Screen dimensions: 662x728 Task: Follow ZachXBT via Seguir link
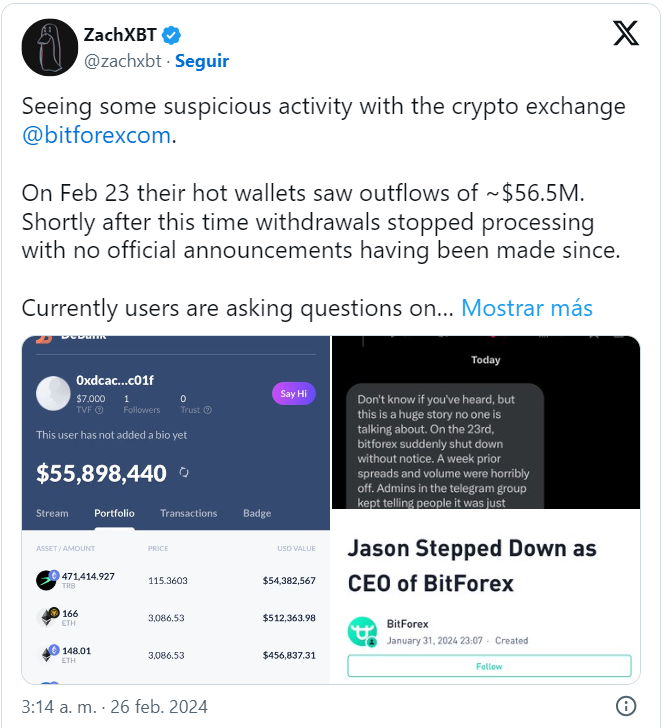pyautogui.click(x=202, y=61)
